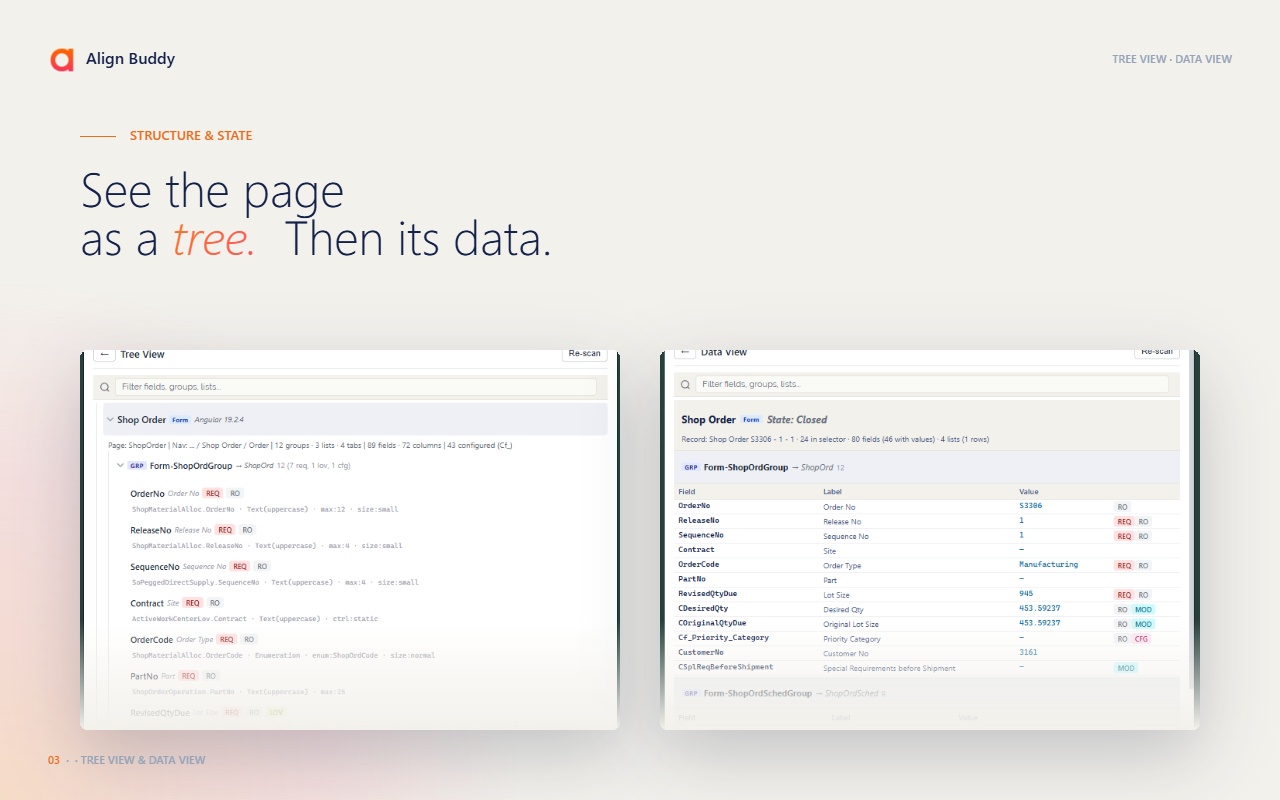Click the Data View filter field
Image resolution: width=1280 pixels, height=800 pixels.
(932, 384)
